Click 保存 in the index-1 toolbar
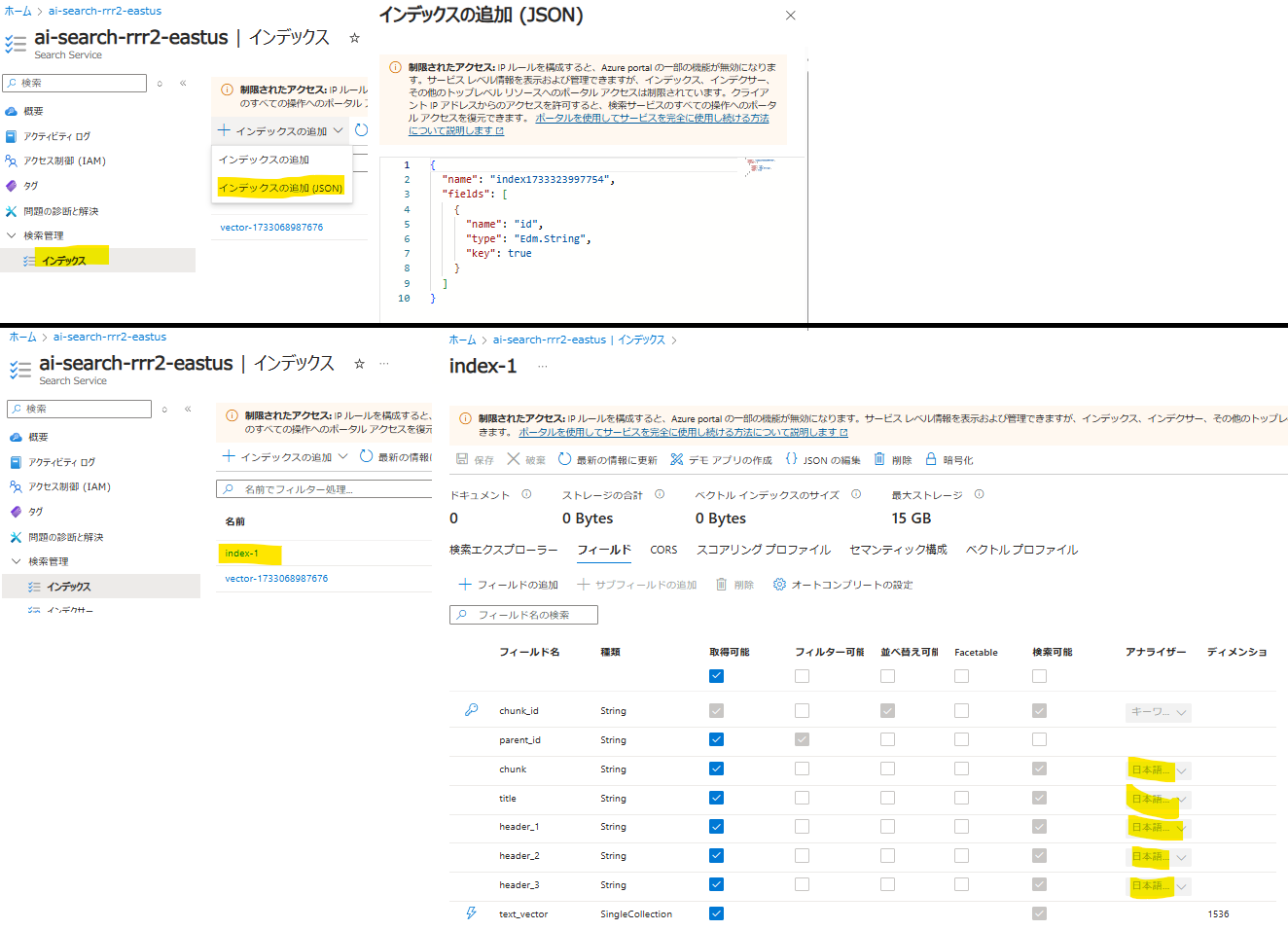Screen dimensions: 1288x930 [475, 460]
